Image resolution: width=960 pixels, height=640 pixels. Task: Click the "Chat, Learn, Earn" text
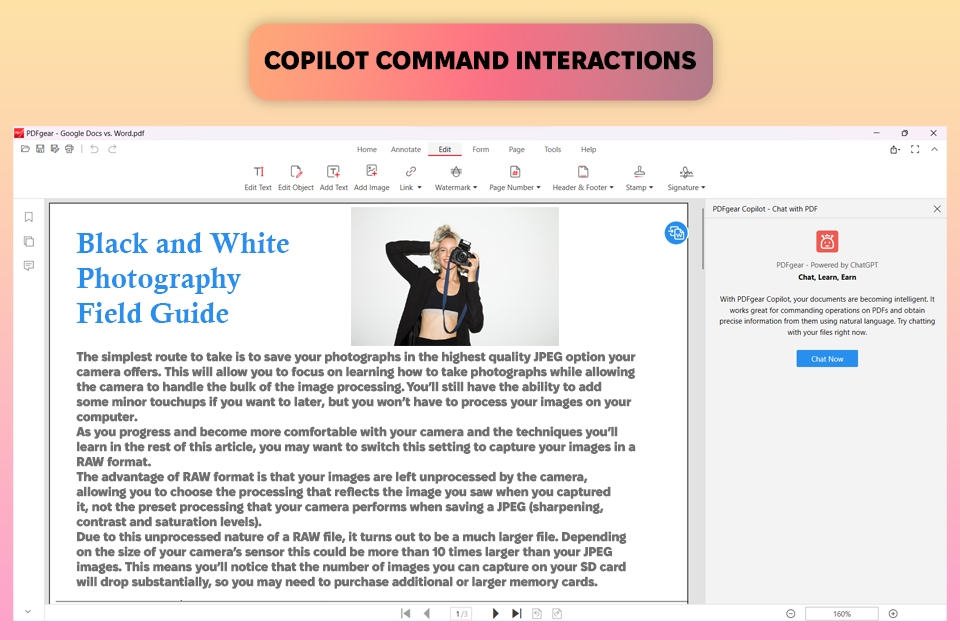[x=827, y=277]
